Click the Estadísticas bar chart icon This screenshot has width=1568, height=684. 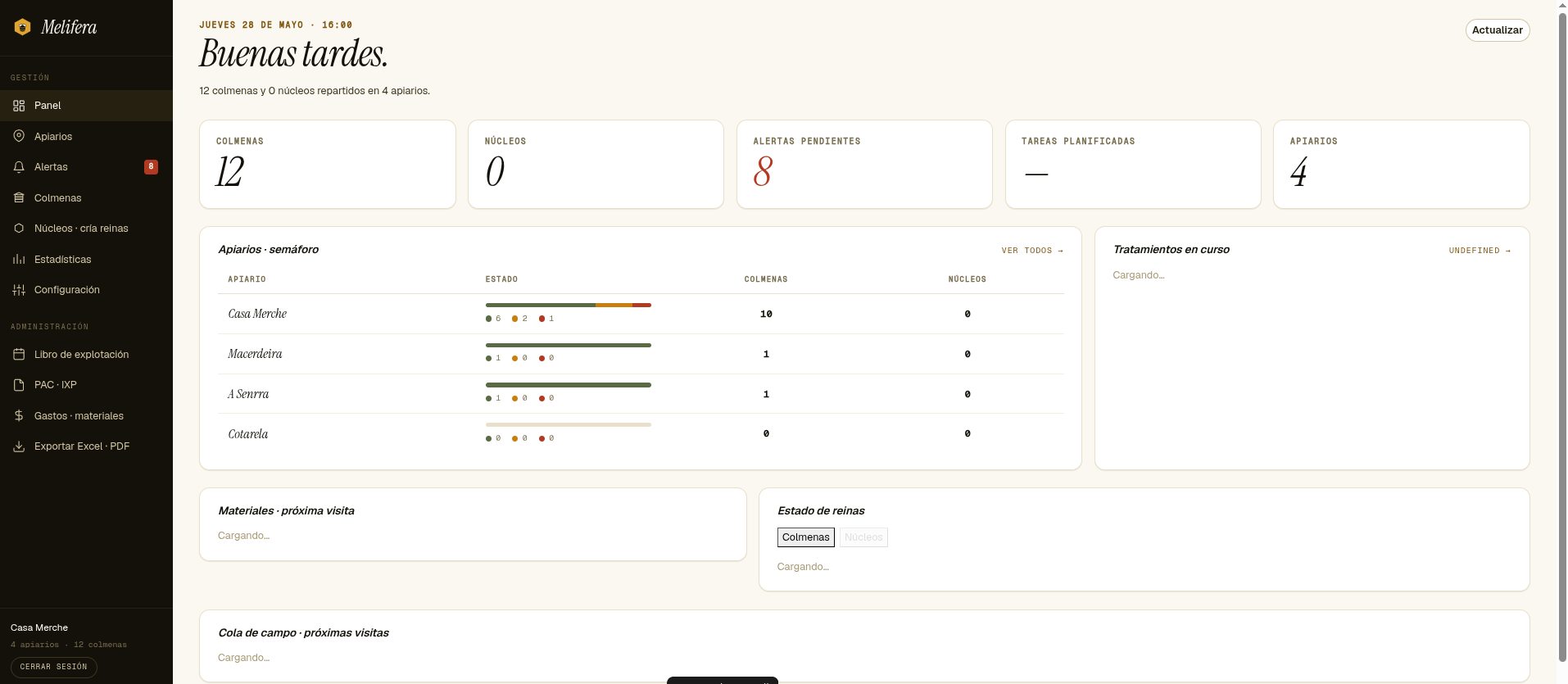(19, 259)
